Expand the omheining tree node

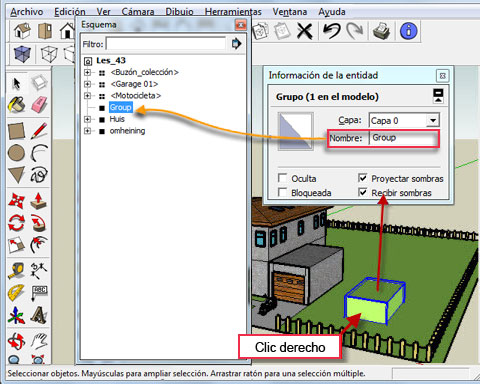point(87,131)
